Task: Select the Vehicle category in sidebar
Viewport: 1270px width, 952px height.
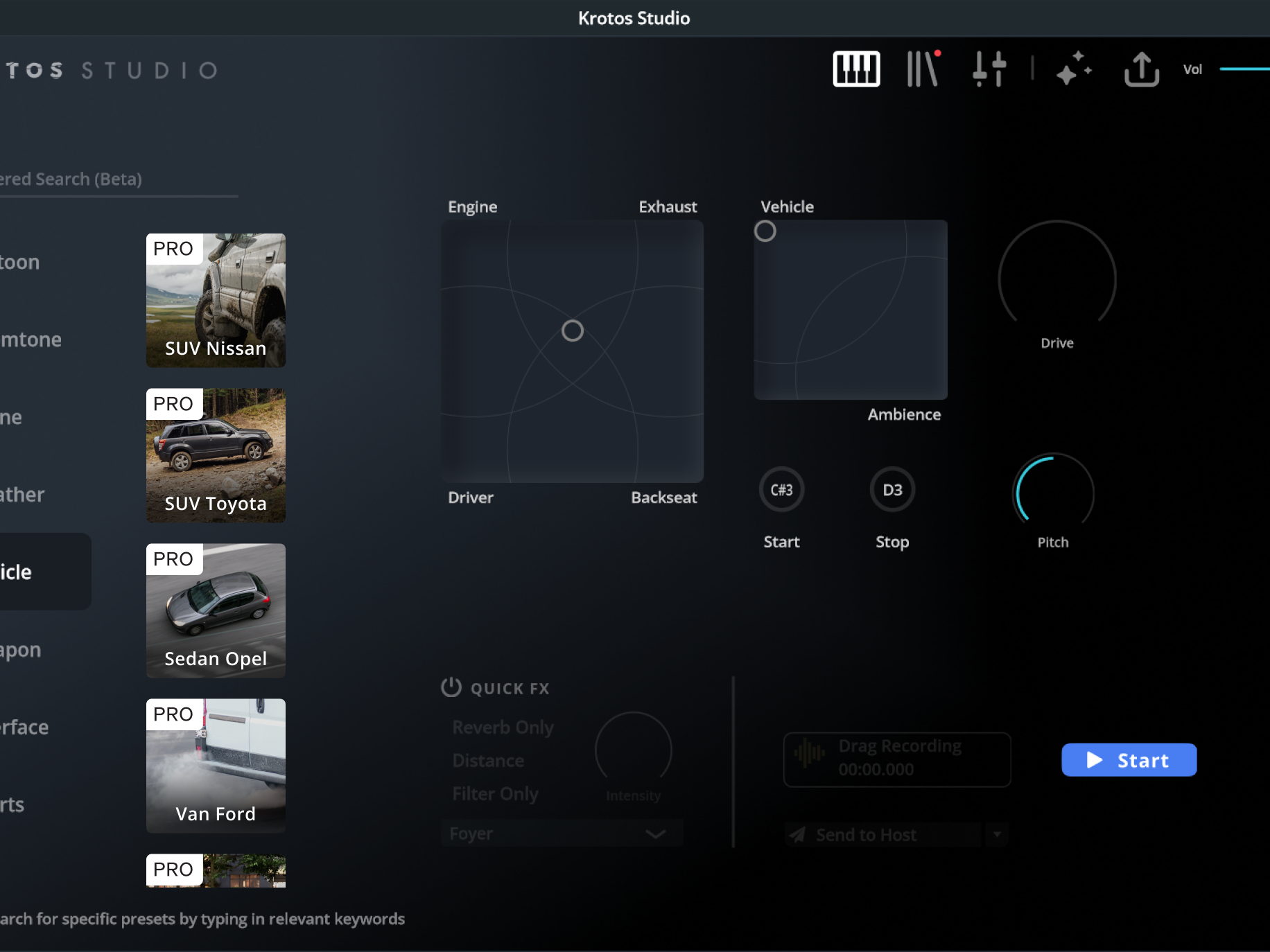Action: pyautogui.click(x=44, y=572)
